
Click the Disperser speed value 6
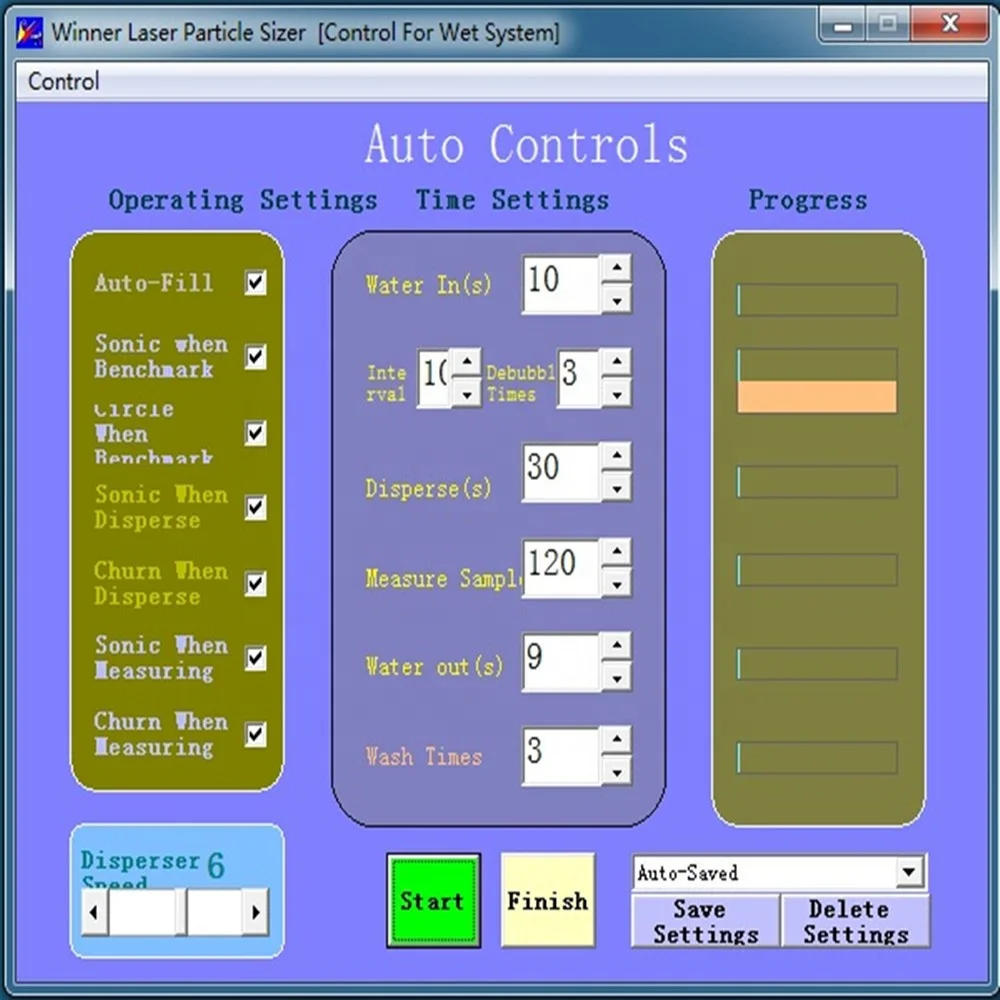(x=216, y=865)
